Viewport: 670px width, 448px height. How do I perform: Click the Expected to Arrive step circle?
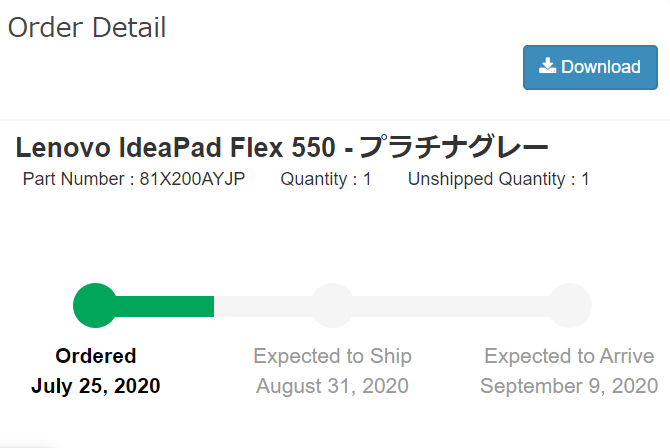pyautogui.click(x=570, y=306)
